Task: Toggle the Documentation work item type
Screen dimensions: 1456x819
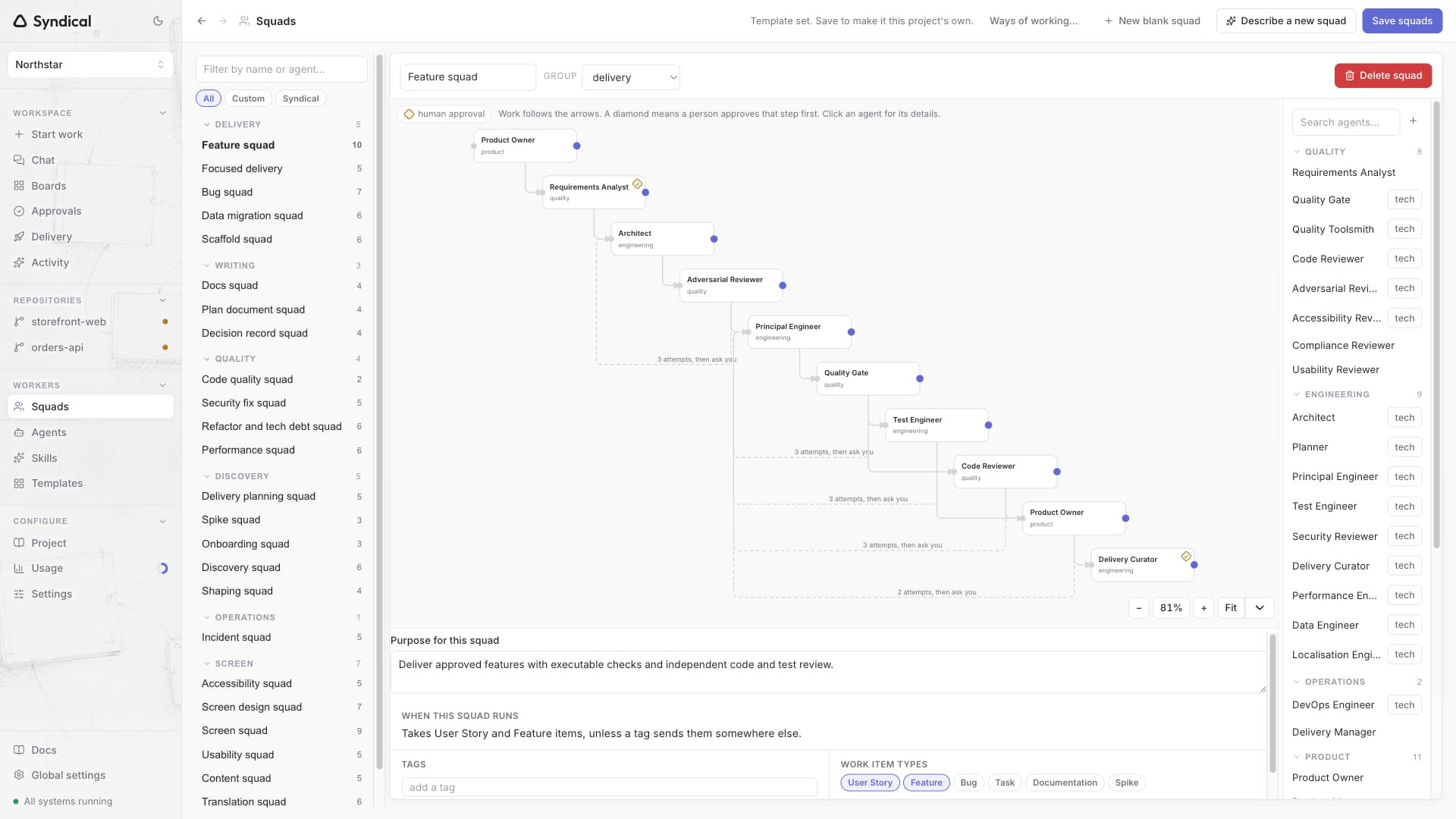Action: 1065,783
